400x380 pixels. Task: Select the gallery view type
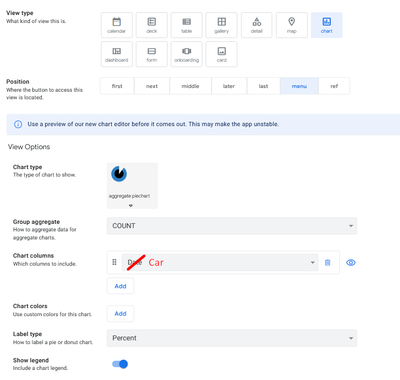[x=222, y=25]
